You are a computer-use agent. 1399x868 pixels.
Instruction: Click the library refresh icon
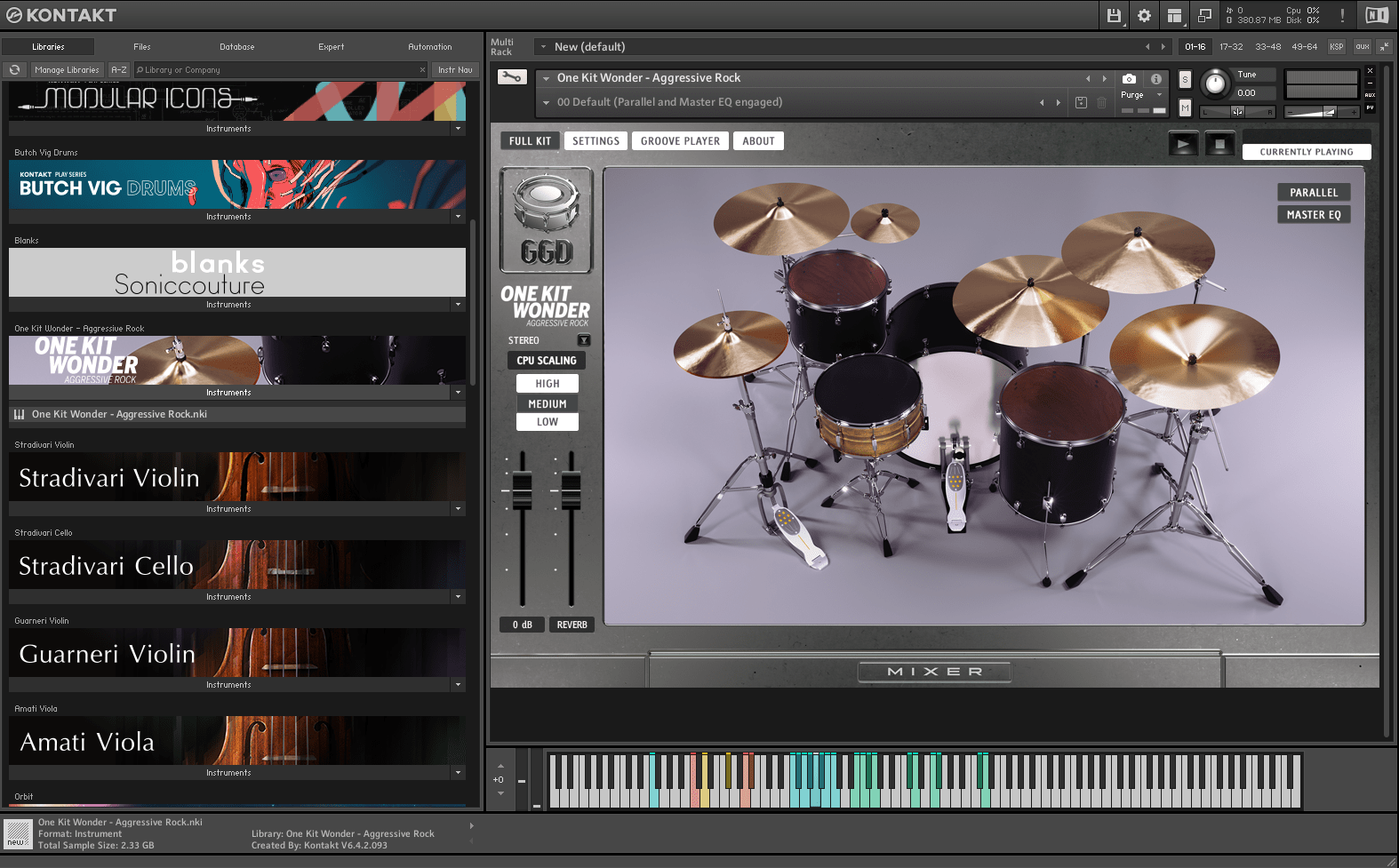(14, 69)
